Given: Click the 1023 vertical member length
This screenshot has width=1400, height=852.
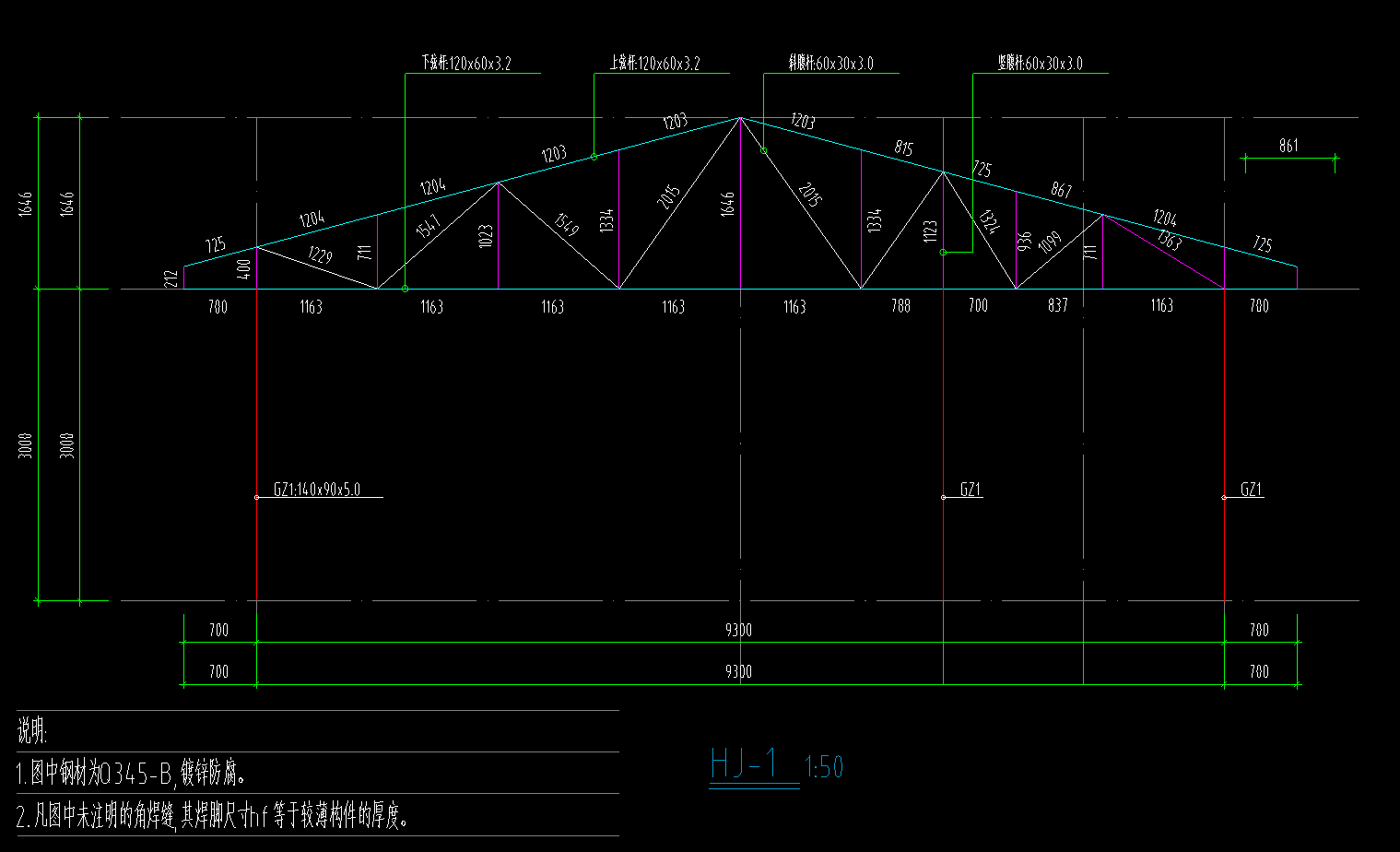Looking at the screenshot, I should [487, 236].
